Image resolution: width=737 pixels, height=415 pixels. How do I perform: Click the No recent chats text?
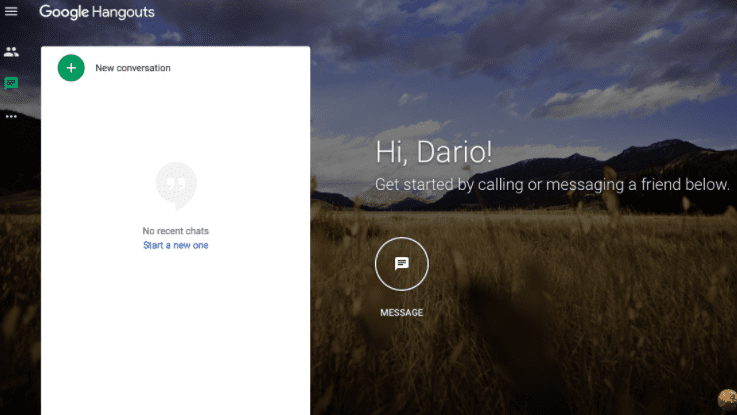click(x=175, y=231)
